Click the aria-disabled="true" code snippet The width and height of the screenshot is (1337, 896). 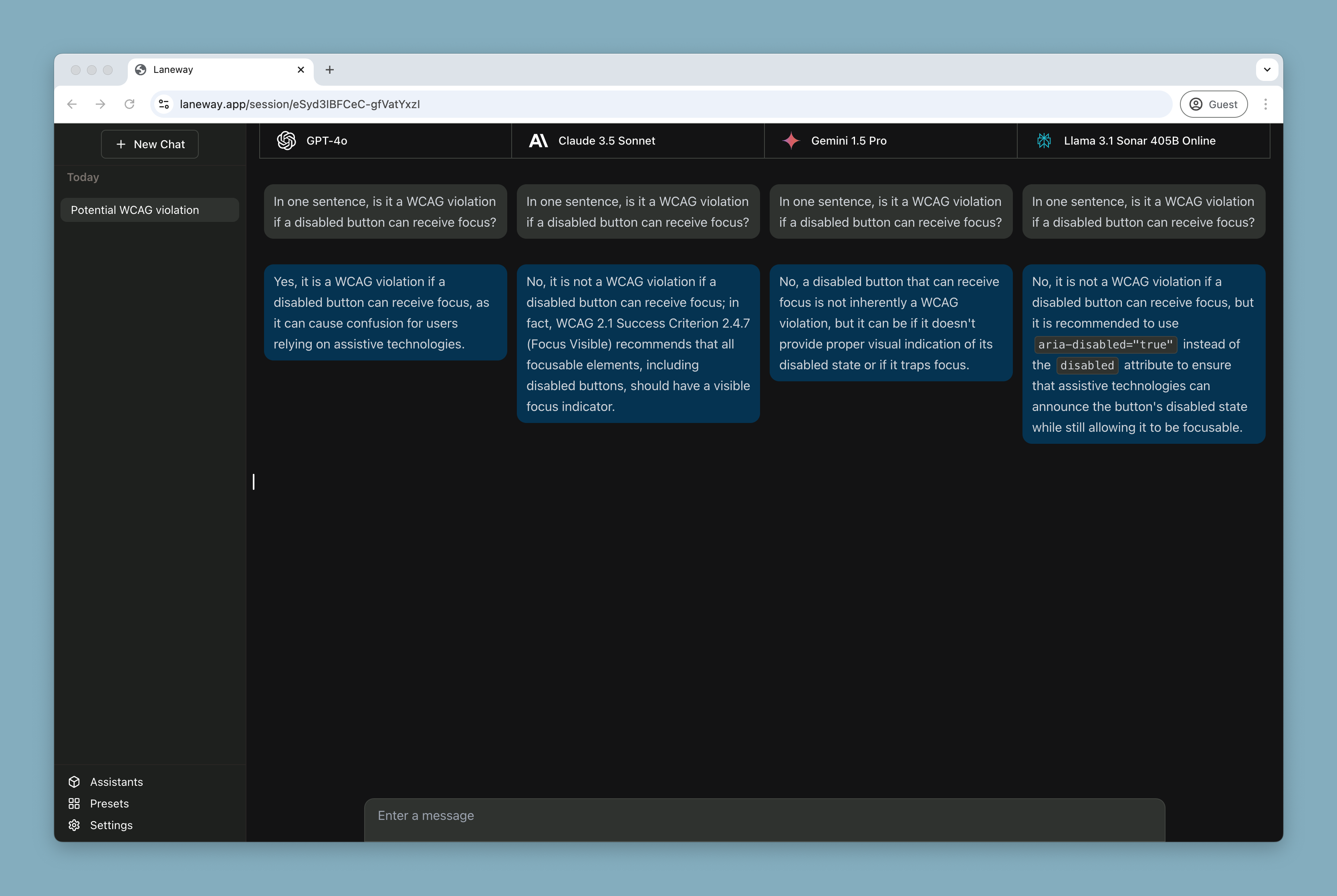(x=1105, y=344)
